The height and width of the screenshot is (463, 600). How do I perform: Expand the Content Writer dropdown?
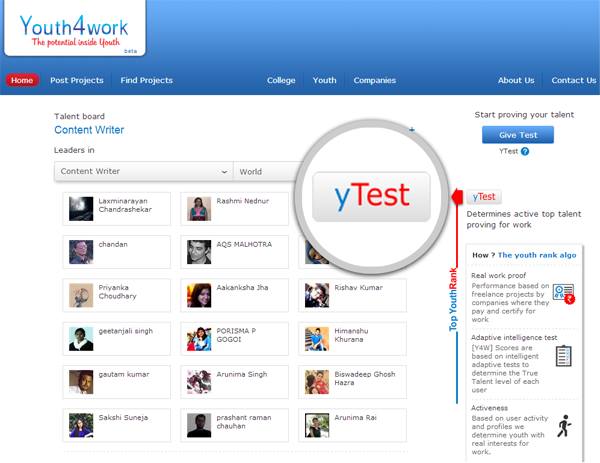click(x=144, y=171)
